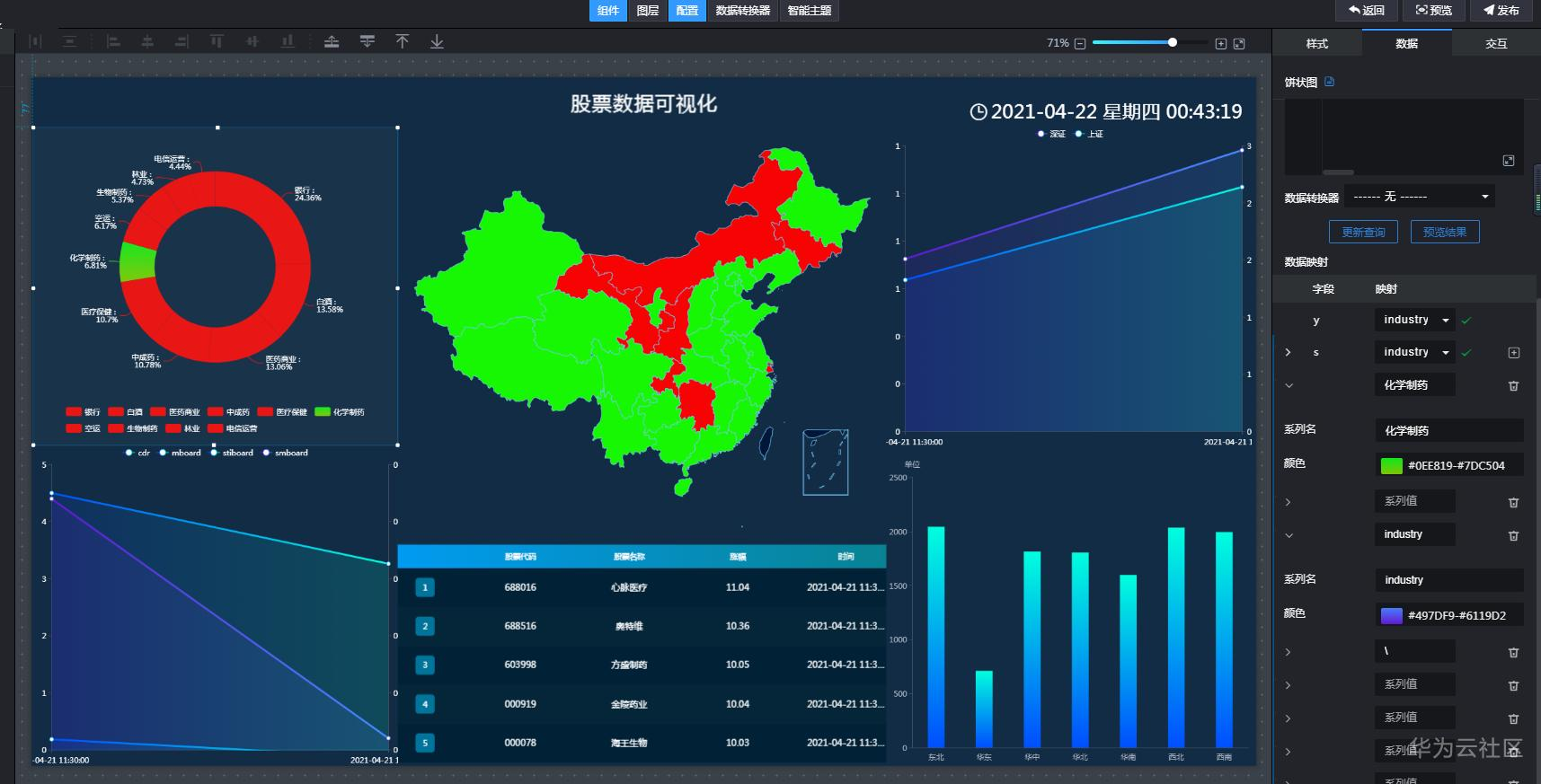Click the move layer up icon

coord(332,41)
